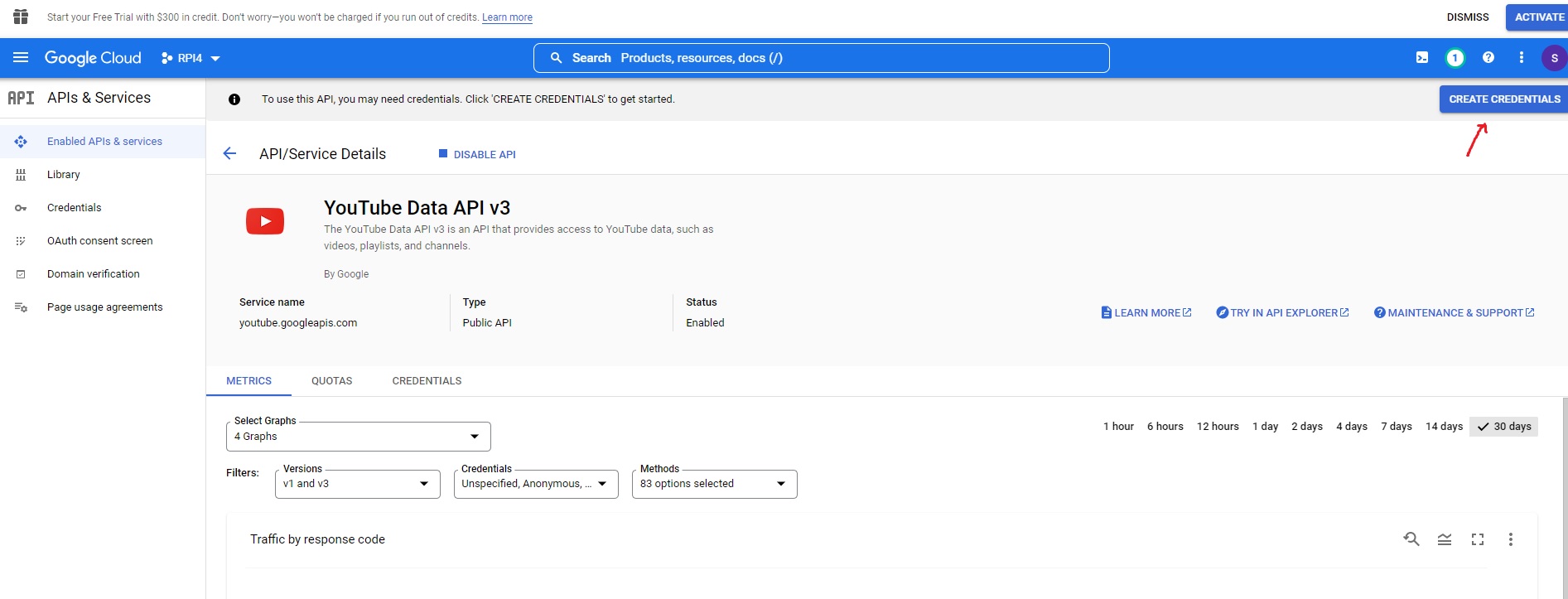Click the Credentials key icon in sidebar

(x=21, y=208)
